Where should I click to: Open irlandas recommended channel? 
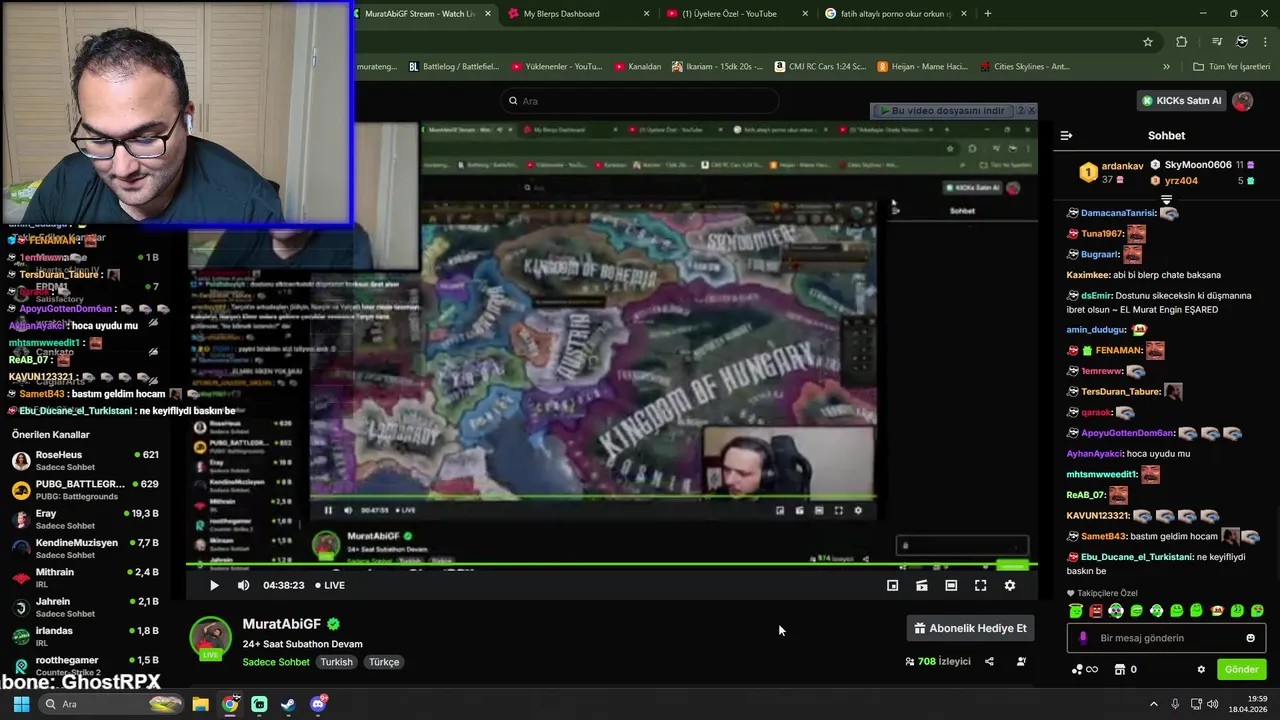click(x=85, y=636)
